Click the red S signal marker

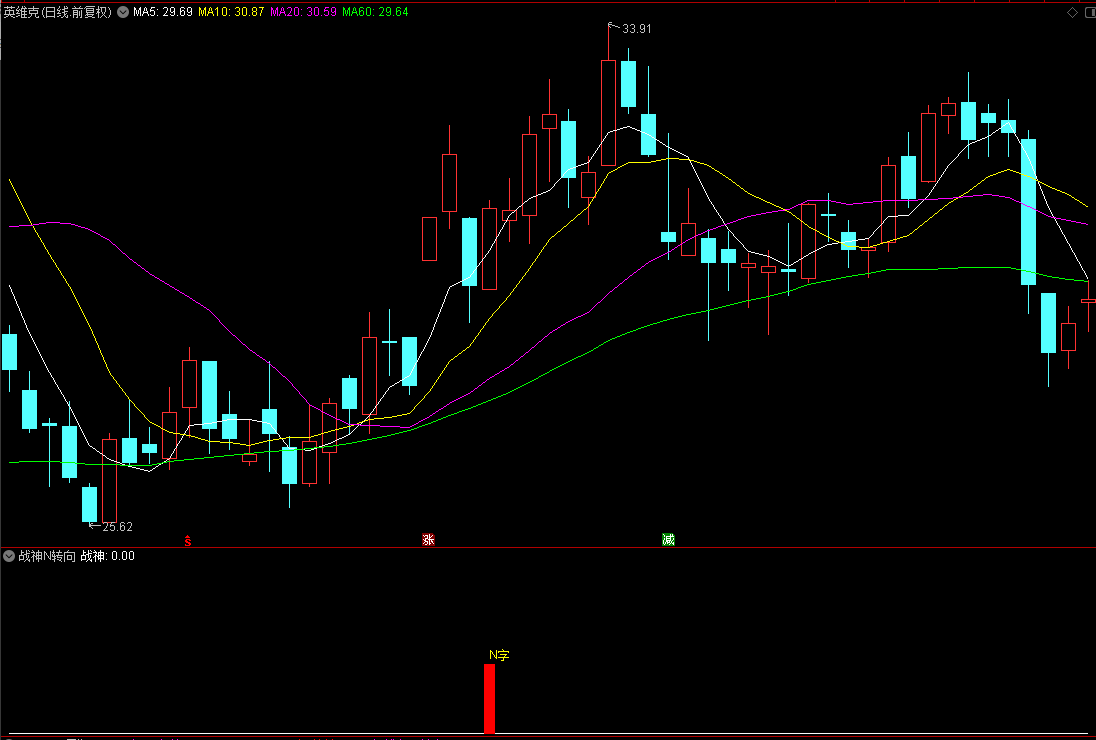click(187, 540)
